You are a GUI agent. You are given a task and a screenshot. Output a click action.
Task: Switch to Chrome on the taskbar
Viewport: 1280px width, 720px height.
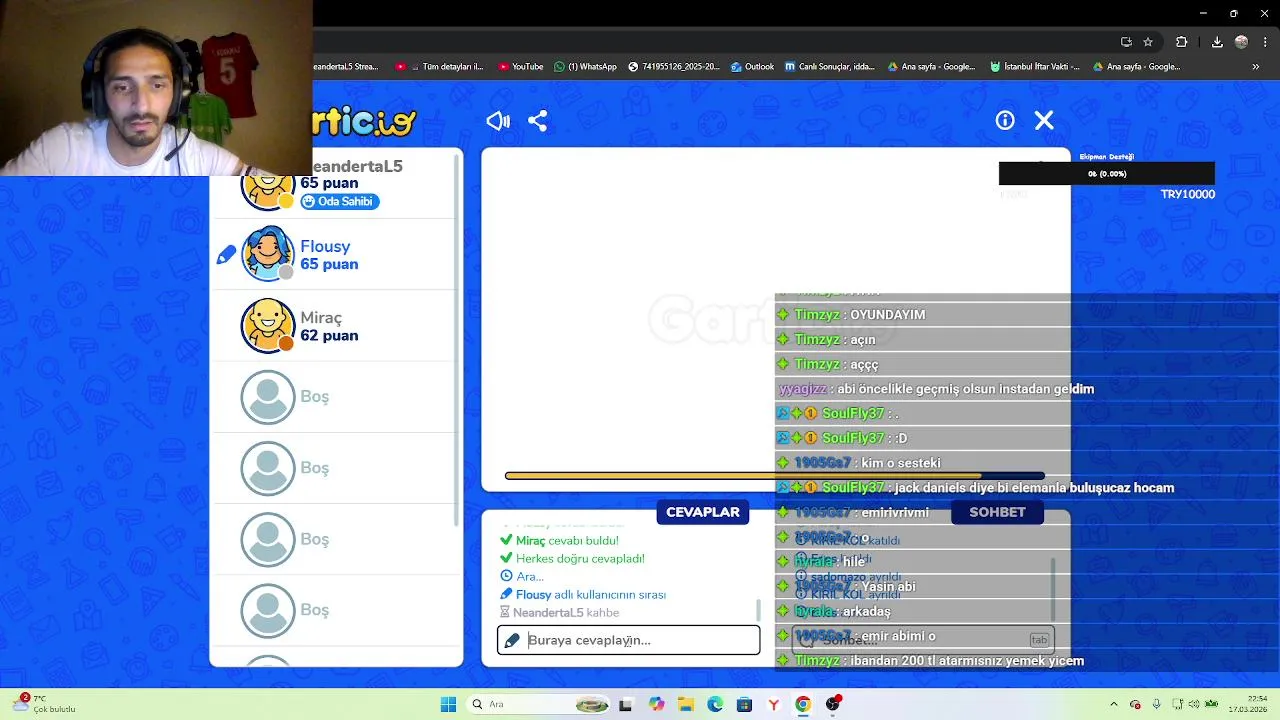(x=803, y=704)
